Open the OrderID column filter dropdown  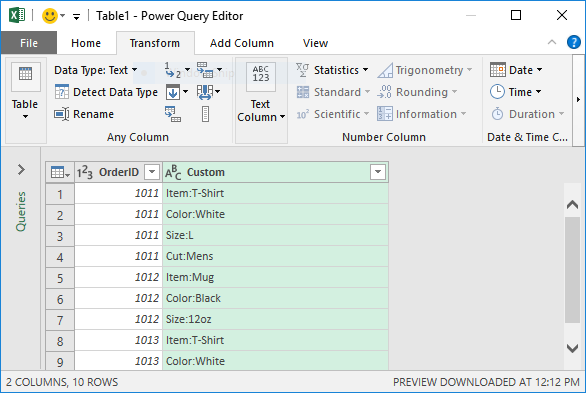(x=152, y=172)
